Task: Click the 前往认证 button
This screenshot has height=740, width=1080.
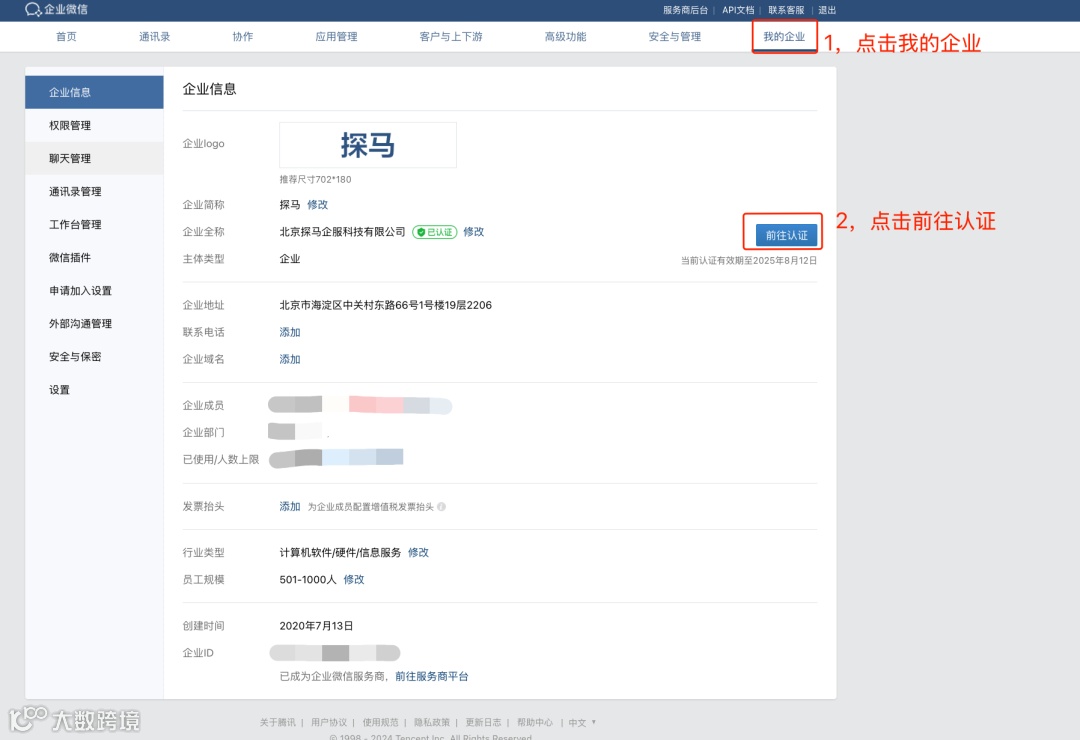Action: [x=787, y=235]
